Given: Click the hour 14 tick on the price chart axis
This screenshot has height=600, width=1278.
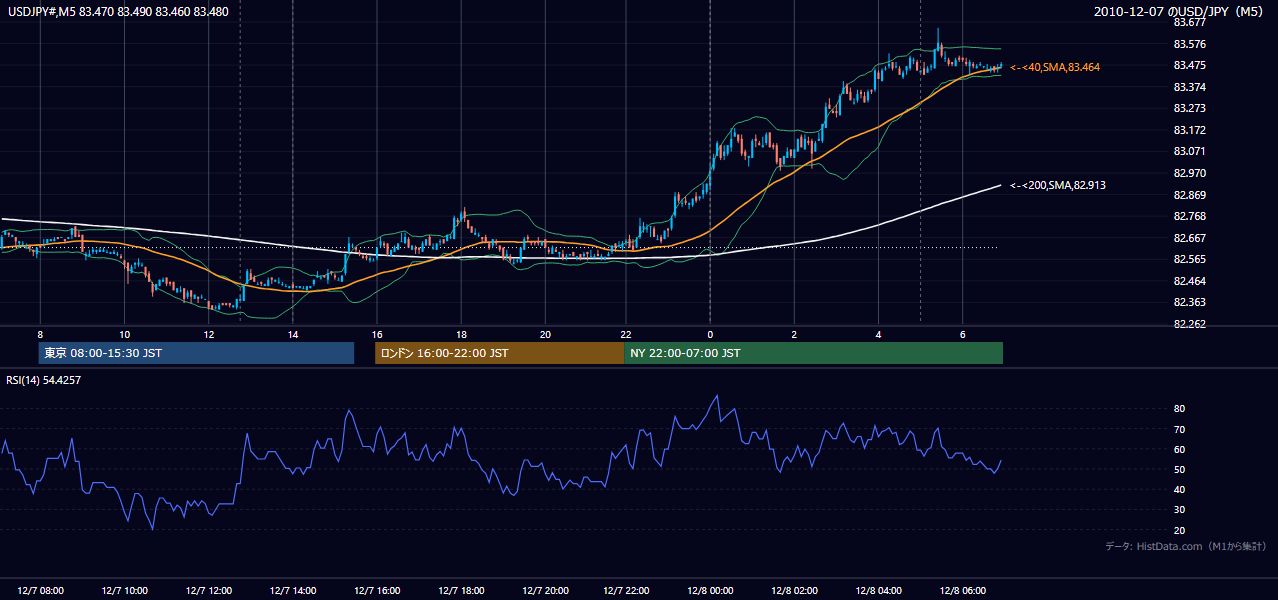Looking at the screenshot, I should (x=292, y=334).
